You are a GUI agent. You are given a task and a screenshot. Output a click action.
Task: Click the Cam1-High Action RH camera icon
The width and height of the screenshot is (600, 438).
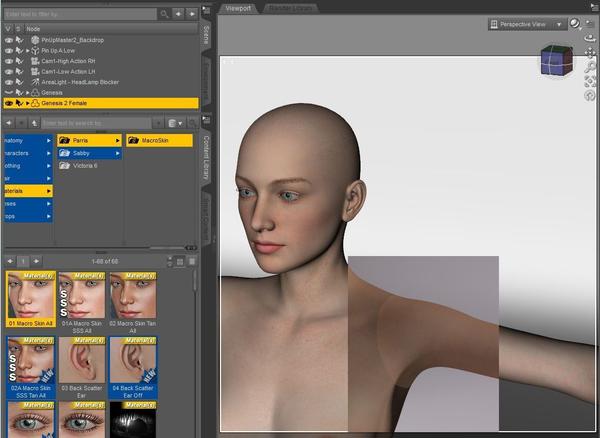(35, 61)
